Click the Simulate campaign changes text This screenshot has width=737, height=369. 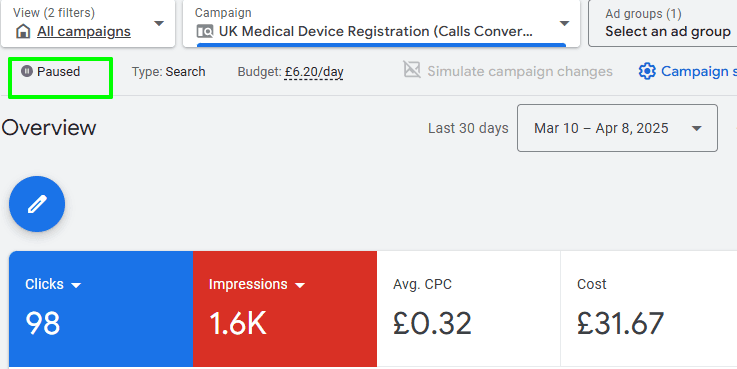click(x=520, y=71)
